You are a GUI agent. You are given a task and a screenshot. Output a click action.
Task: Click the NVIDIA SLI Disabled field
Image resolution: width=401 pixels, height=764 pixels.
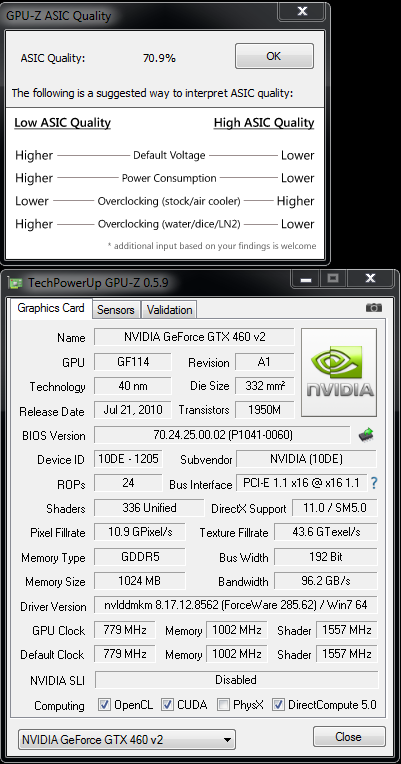click(236, 680)
